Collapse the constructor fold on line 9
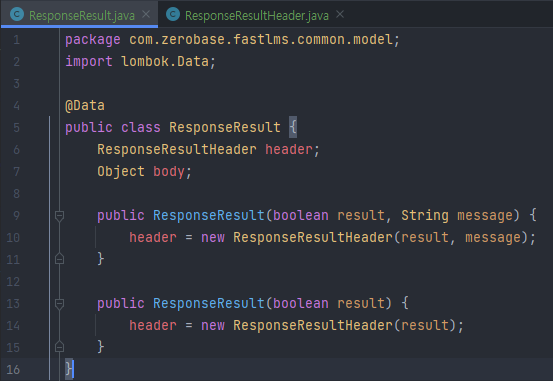Image resolution: width=553 pixels, height=381 pixels. tap(59, 216)
